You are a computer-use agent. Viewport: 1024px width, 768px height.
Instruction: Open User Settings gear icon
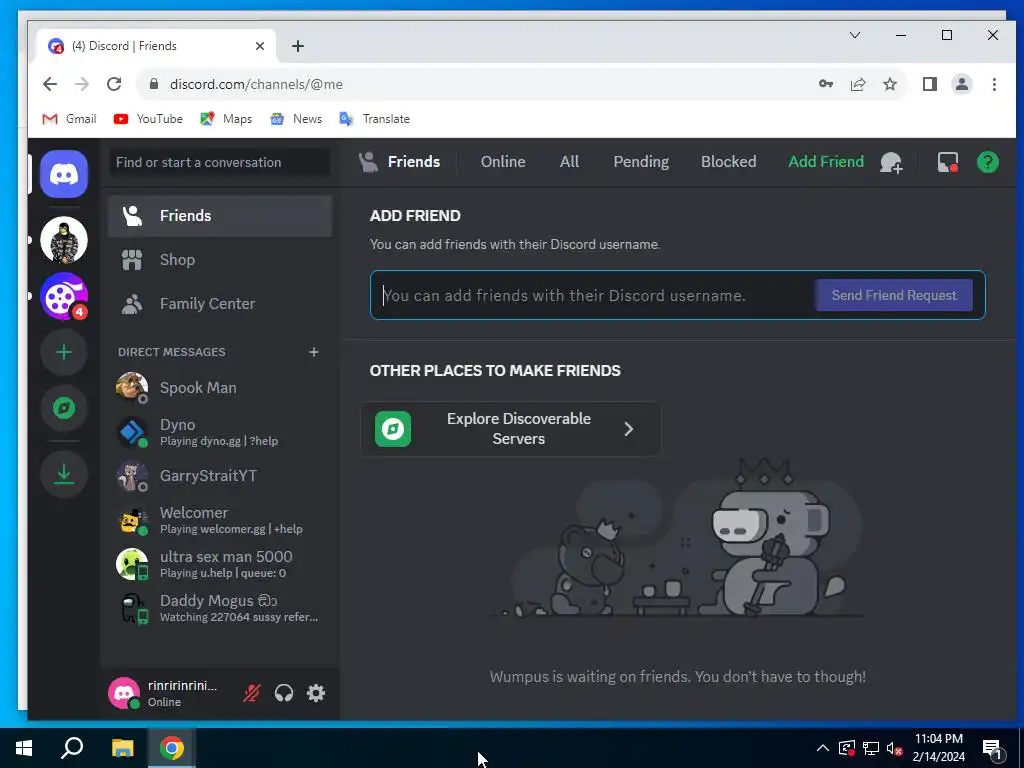click(316, 693)
